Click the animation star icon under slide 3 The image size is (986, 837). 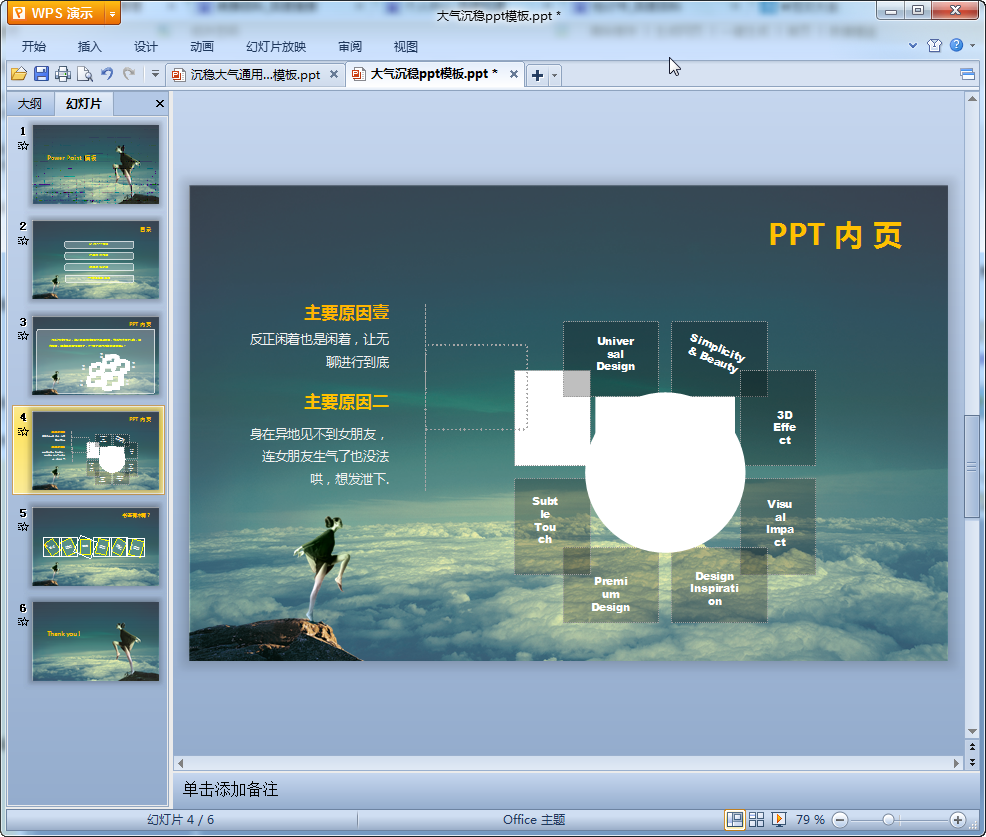point(23,336)
